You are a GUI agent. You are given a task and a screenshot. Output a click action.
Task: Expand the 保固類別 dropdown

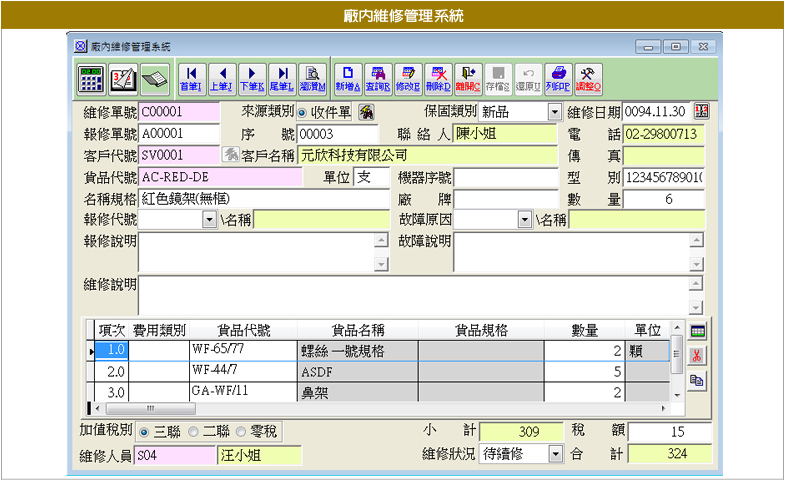coord(555,111)
